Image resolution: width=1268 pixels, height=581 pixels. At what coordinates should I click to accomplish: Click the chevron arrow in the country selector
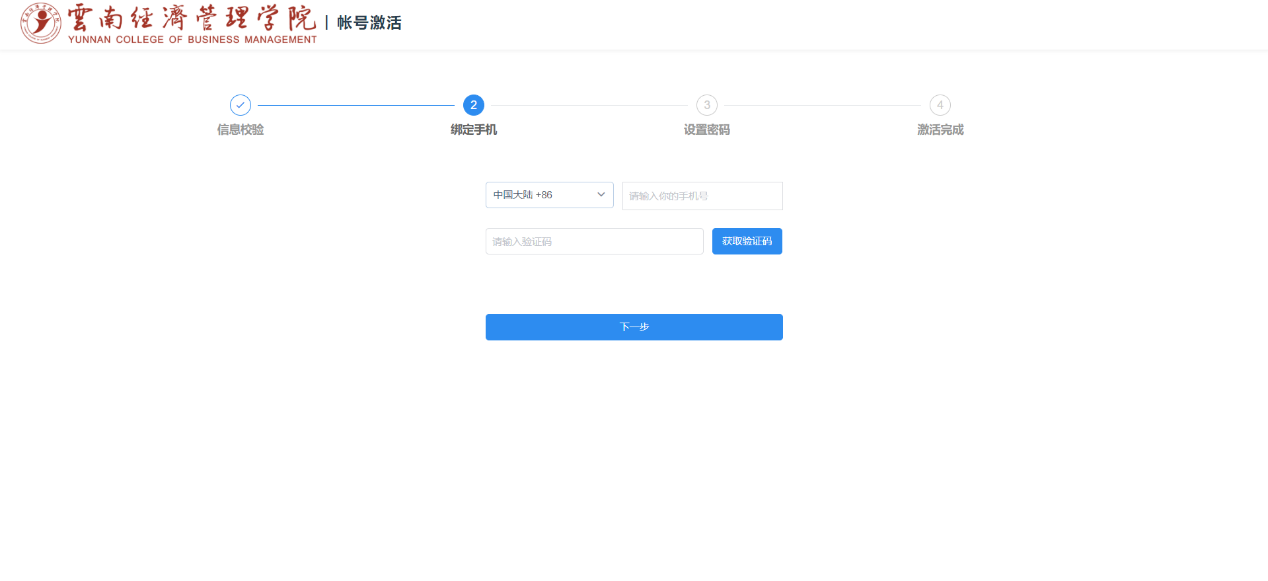[x=602, y=195]
